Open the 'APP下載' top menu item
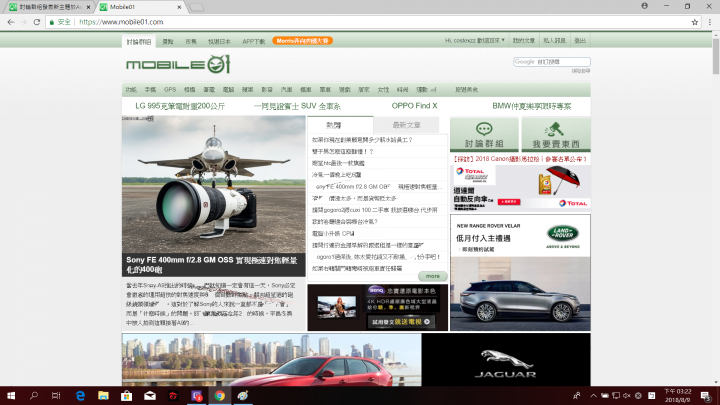Screen dimensions: 720x405 click(253, 41)
